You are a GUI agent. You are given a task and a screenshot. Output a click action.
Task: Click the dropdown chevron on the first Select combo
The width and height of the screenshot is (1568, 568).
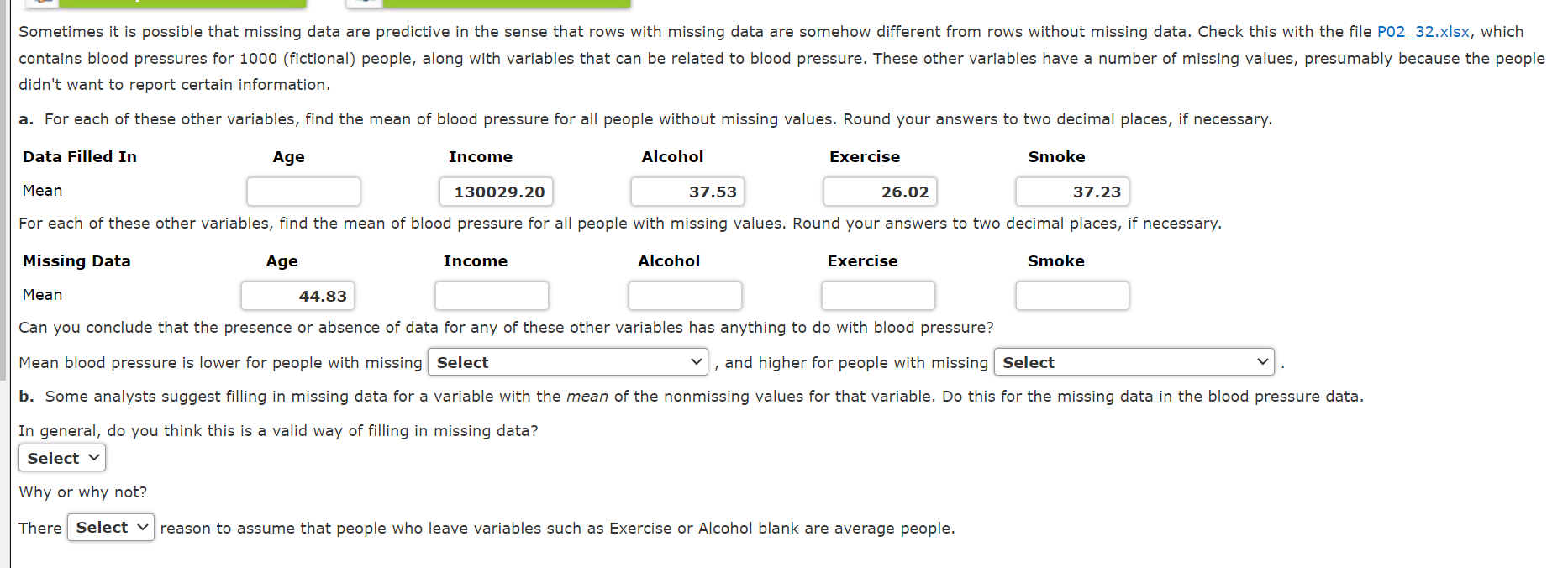[x=695, y=361]
